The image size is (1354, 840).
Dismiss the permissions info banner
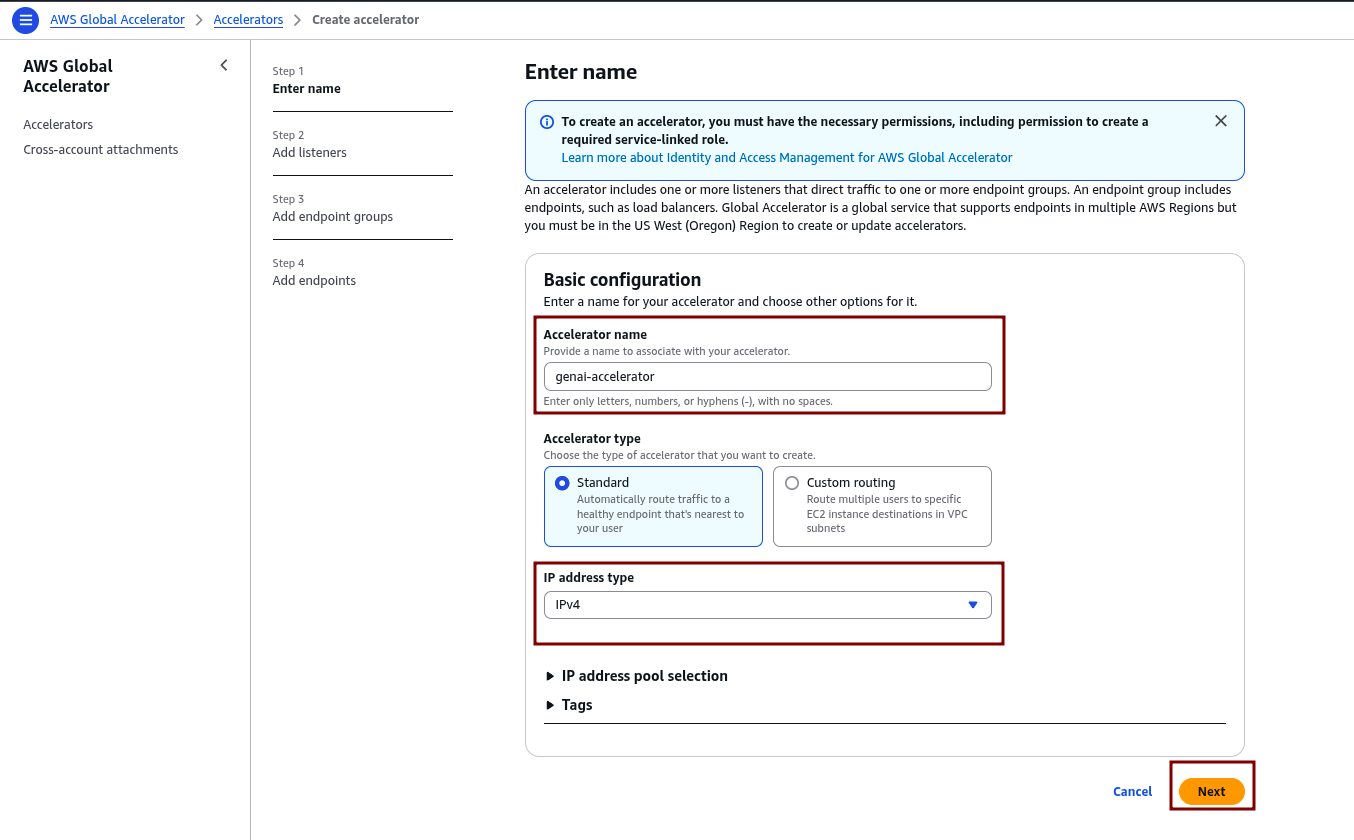coord(1220,121)
